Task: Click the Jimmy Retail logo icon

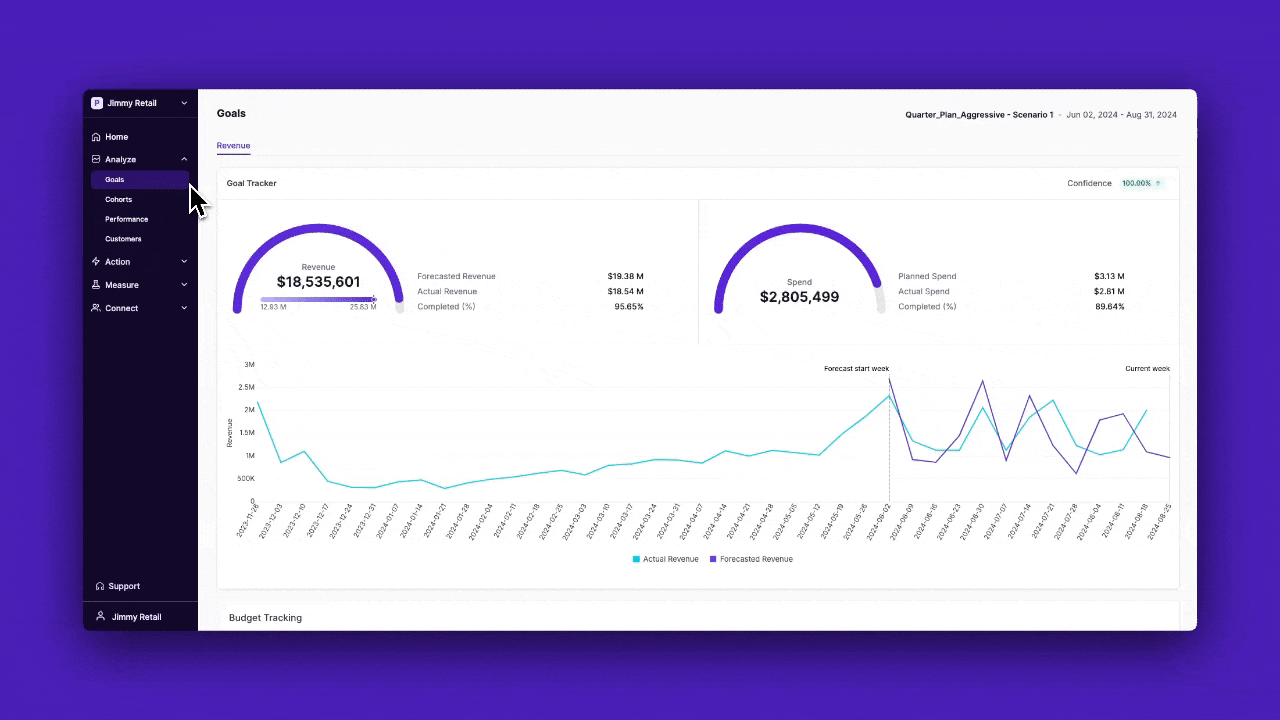Action: (x=97, y=103)
